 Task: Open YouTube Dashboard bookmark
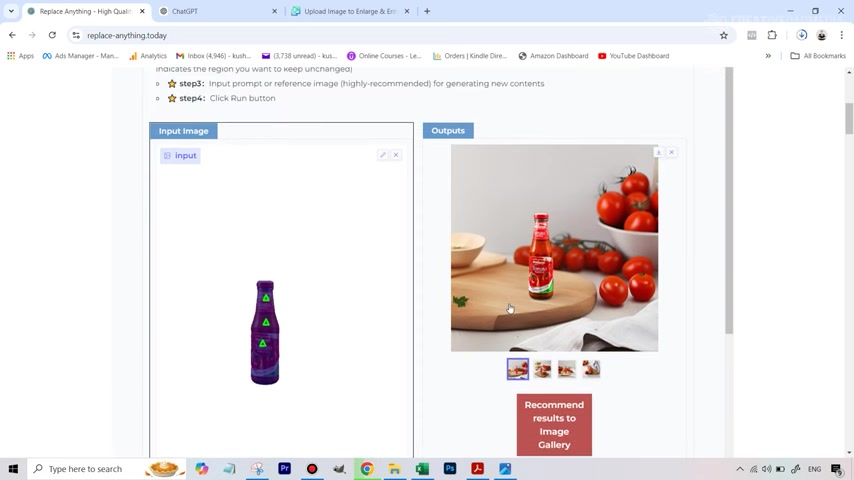click(x=633, y=56)
